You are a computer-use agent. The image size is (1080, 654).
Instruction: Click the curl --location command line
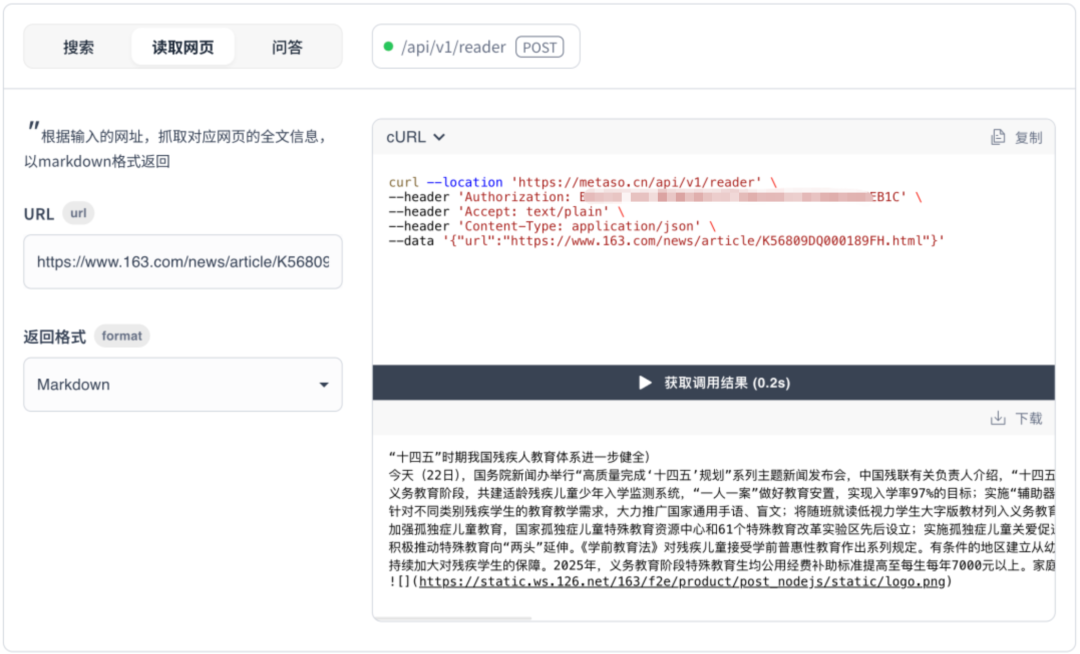(x=583, y=182)
